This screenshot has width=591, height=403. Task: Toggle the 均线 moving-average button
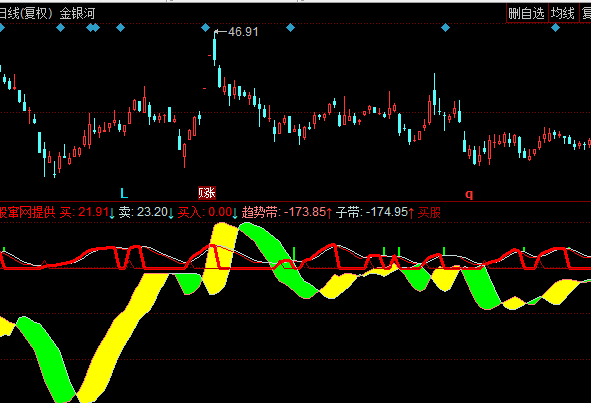coord(563,14)
